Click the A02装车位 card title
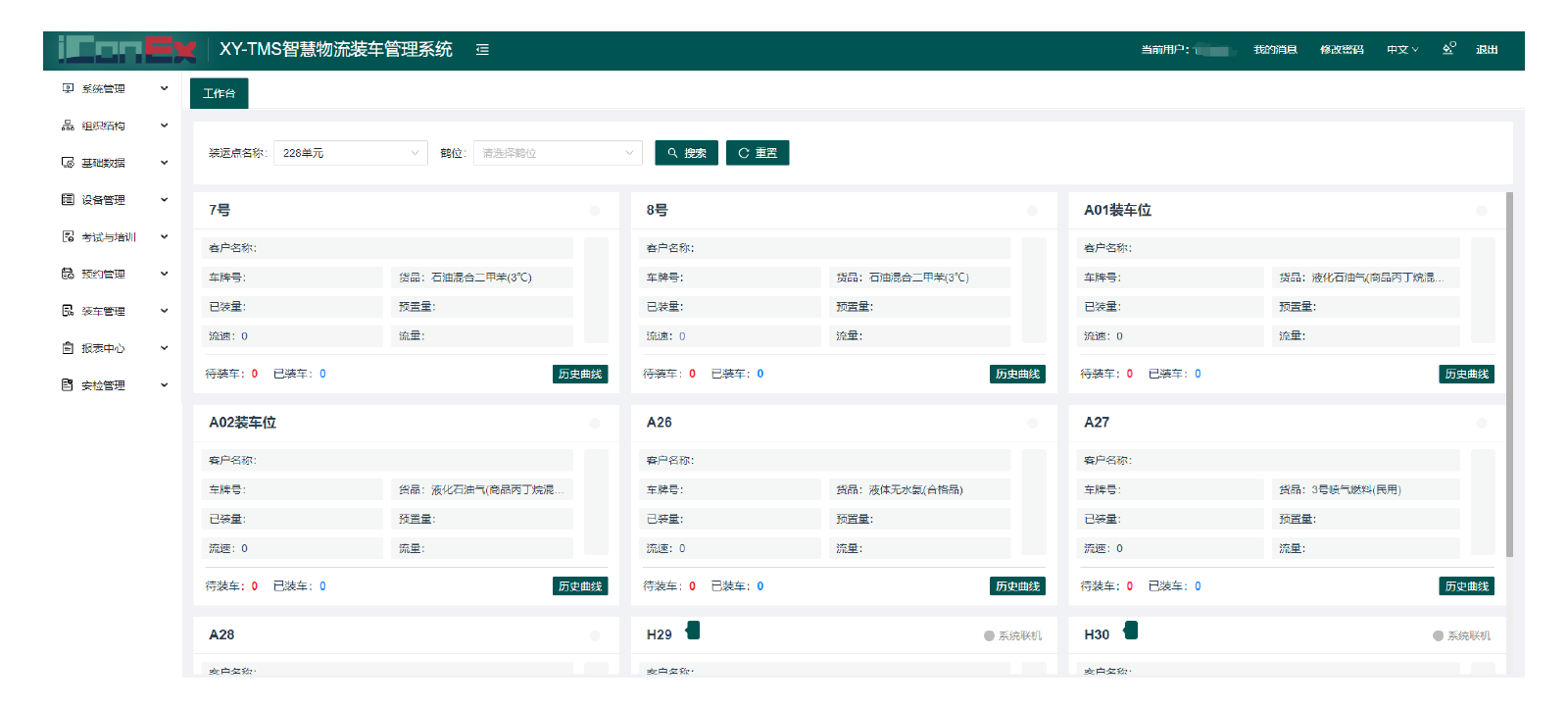This screenshot has height=709, width=1568. pos(242,423)
